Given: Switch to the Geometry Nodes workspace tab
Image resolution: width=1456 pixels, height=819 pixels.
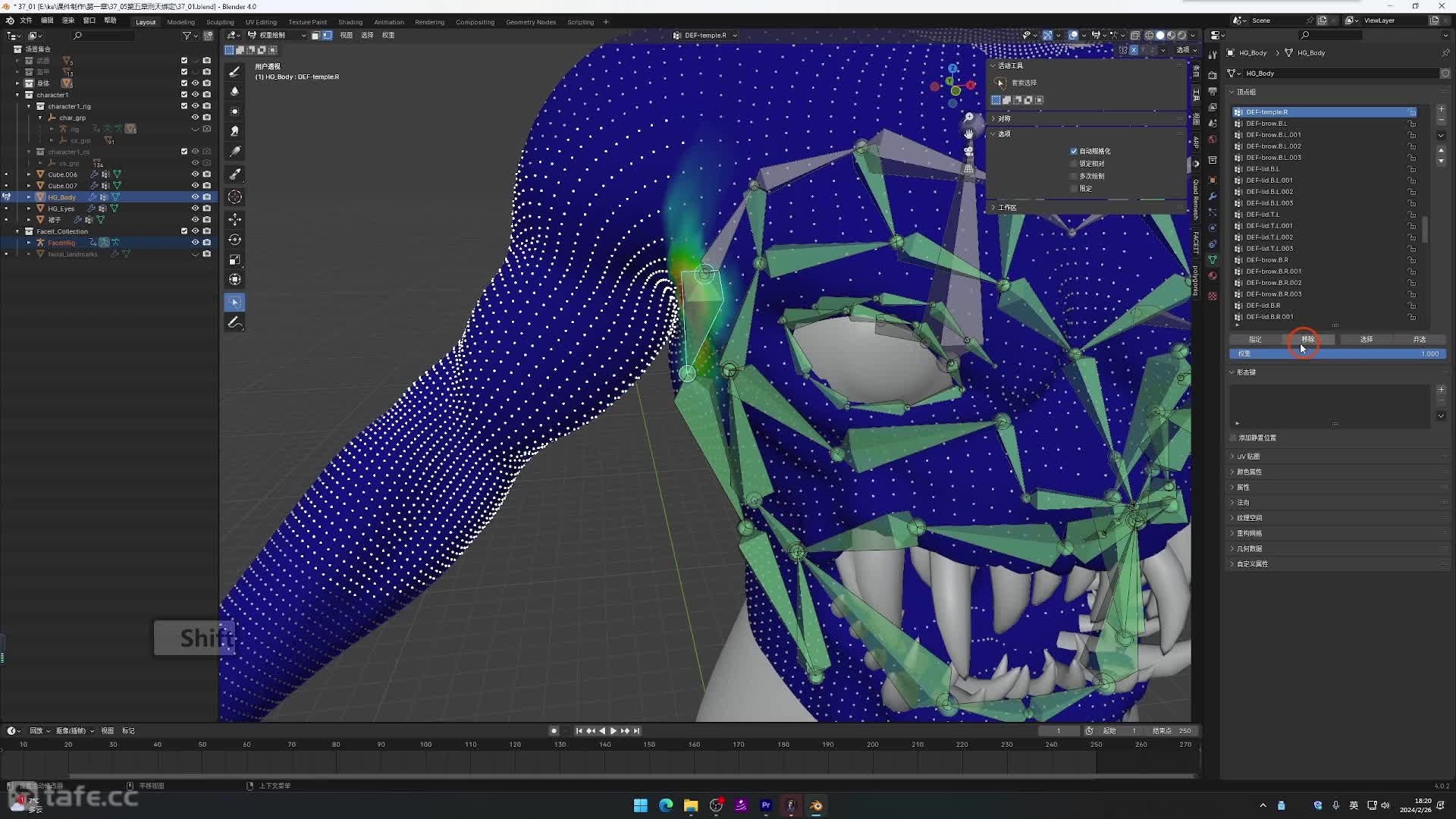Looking at the screenshot, I should pos(531,22).
